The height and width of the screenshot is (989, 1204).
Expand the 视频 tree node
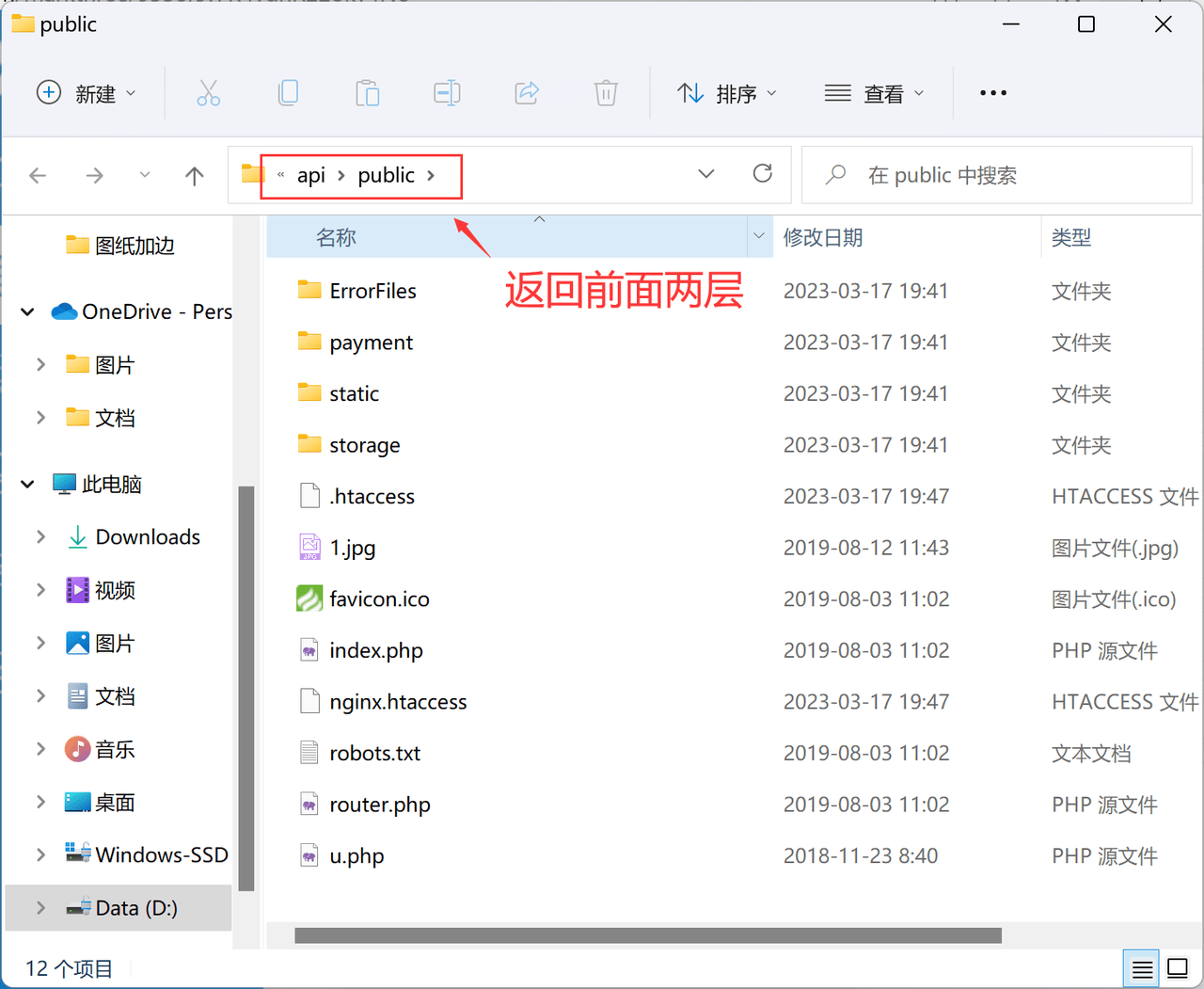pos(40,590)
